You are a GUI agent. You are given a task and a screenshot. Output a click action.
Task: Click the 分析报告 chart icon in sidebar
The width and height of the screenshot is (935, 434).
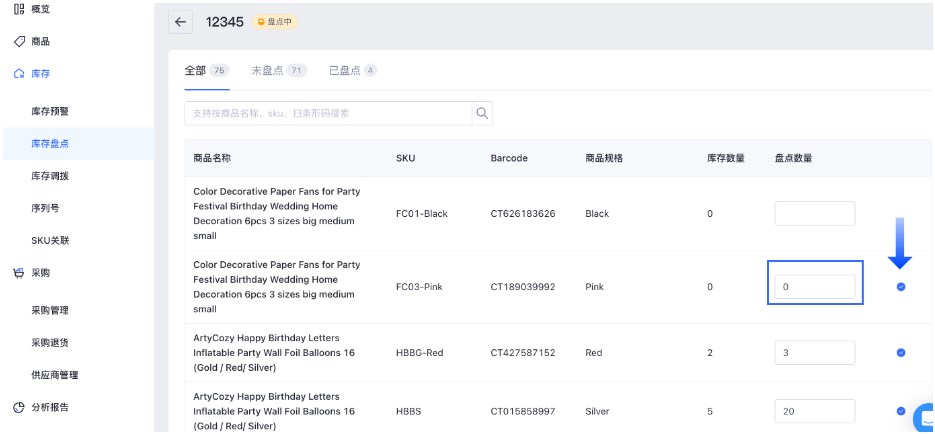coord(18,407)
